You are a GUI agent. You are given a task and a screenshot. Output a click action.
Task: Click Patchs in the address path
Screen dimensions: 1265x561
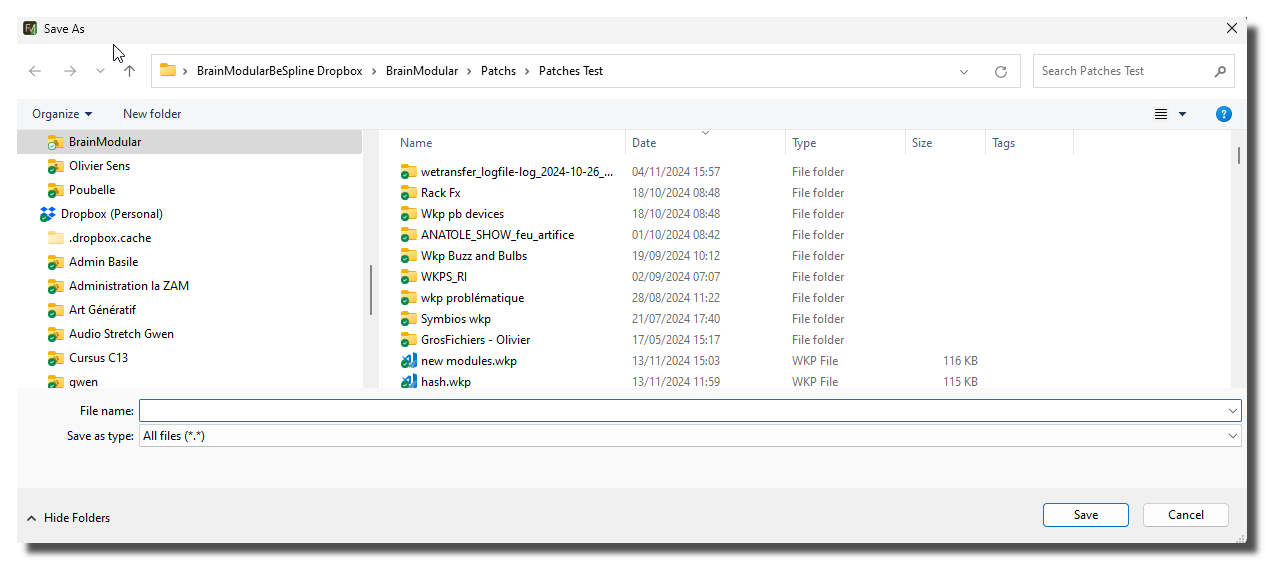[498, 71]
